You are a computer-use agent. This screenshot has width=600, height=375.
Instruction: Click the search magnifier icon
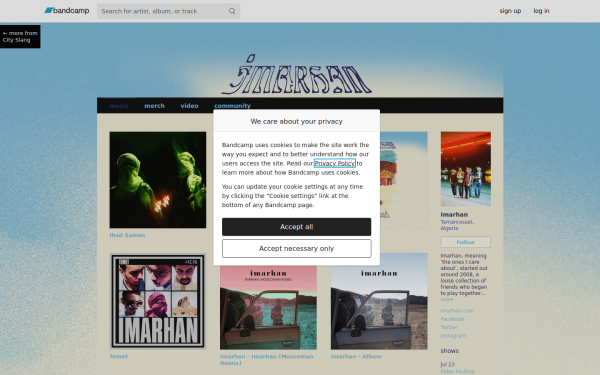tap(232, 11)
